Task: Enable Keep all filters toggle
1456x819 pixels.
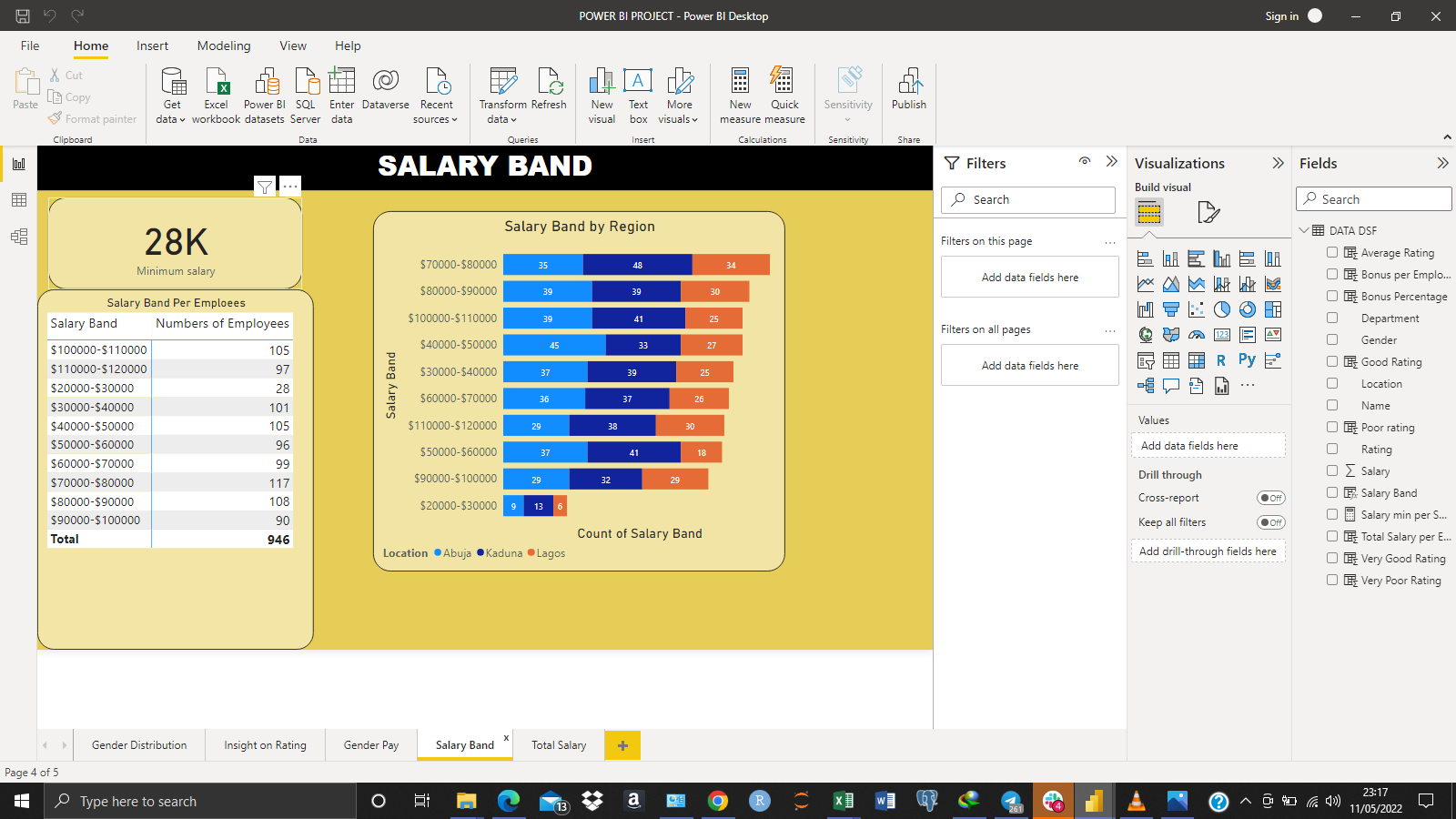Action: 1271,522
